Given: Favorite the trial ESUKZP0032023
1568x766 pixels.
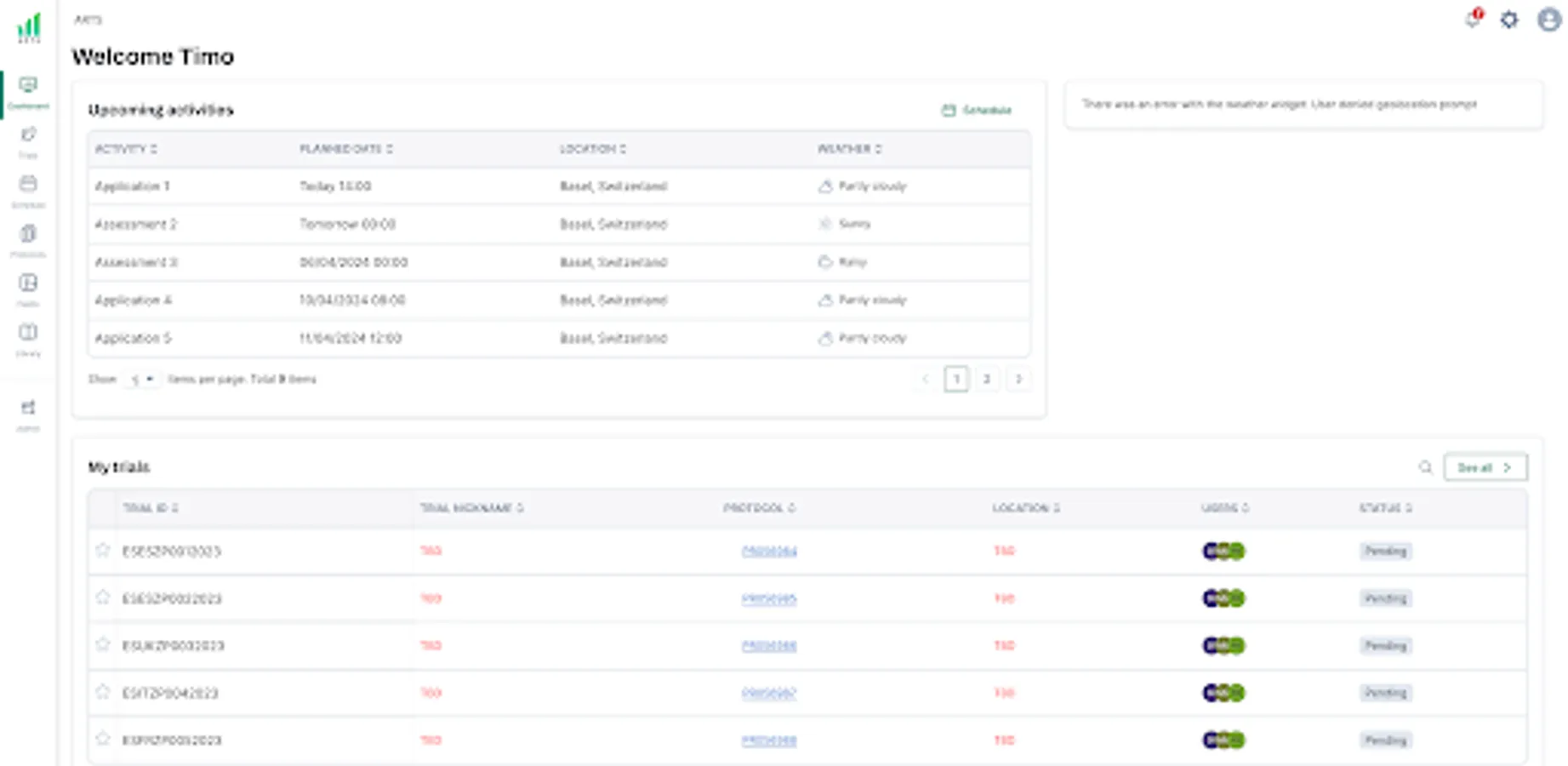Looking at the screenshot, I should (x=102, y=645).
